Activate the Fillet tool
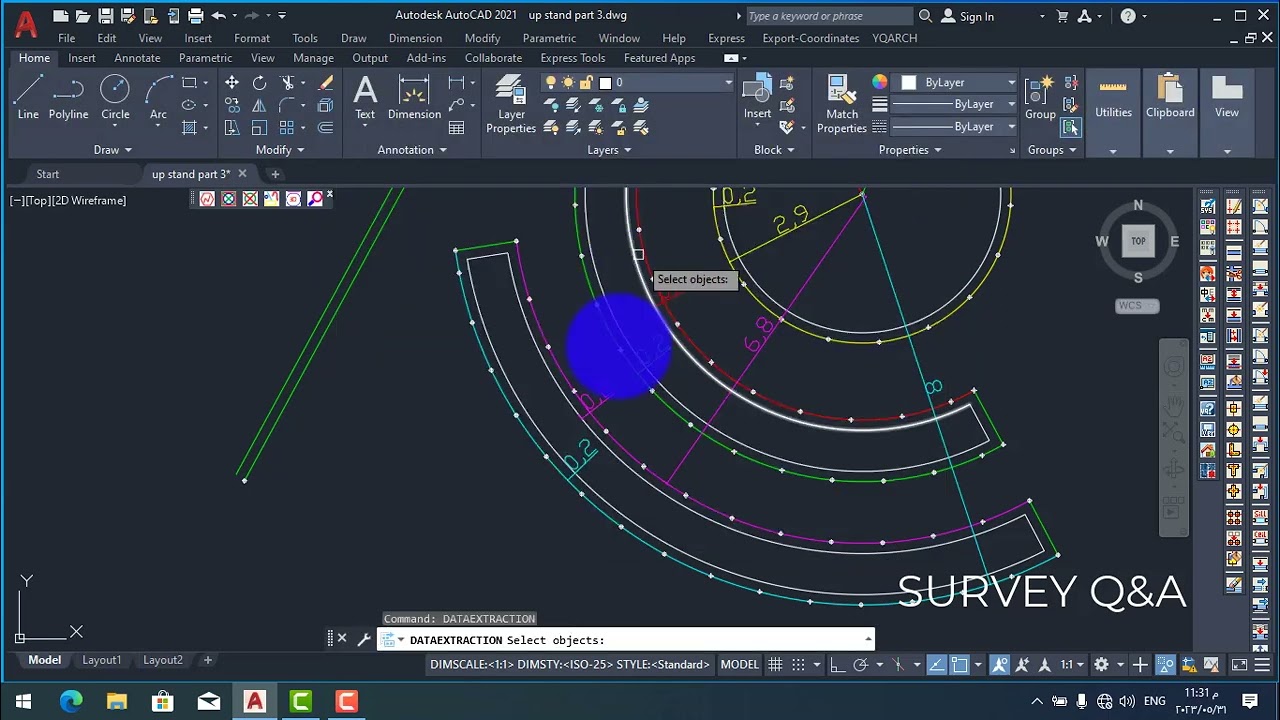Viewport: 1280px width, 720px height. pyautogui.click(x=288, y=105)
